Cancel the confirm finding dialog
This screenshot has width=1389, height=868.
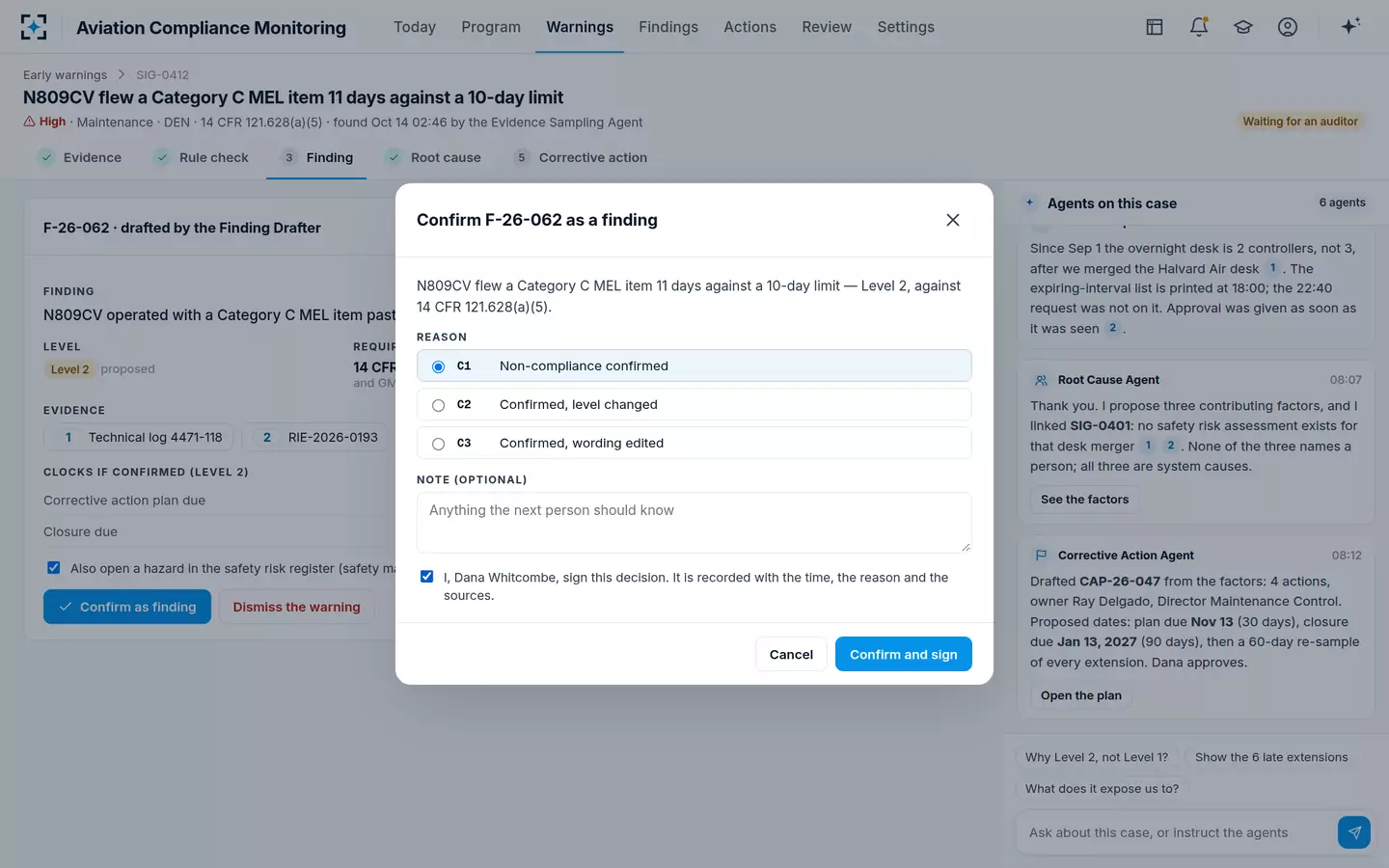tap(791, 654)
